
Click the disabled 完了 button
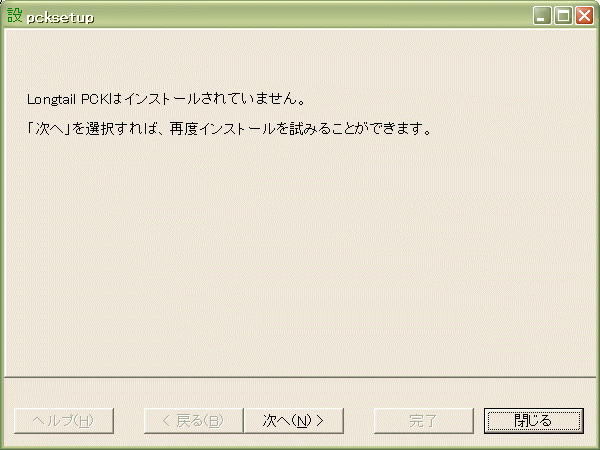424,421
